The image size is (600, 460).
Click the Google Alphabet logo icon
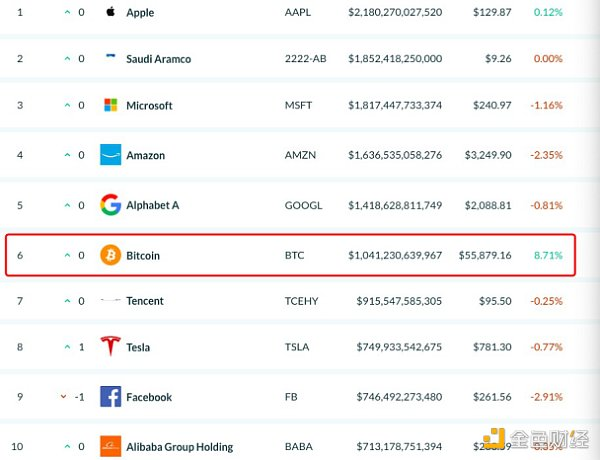[110, 205]
